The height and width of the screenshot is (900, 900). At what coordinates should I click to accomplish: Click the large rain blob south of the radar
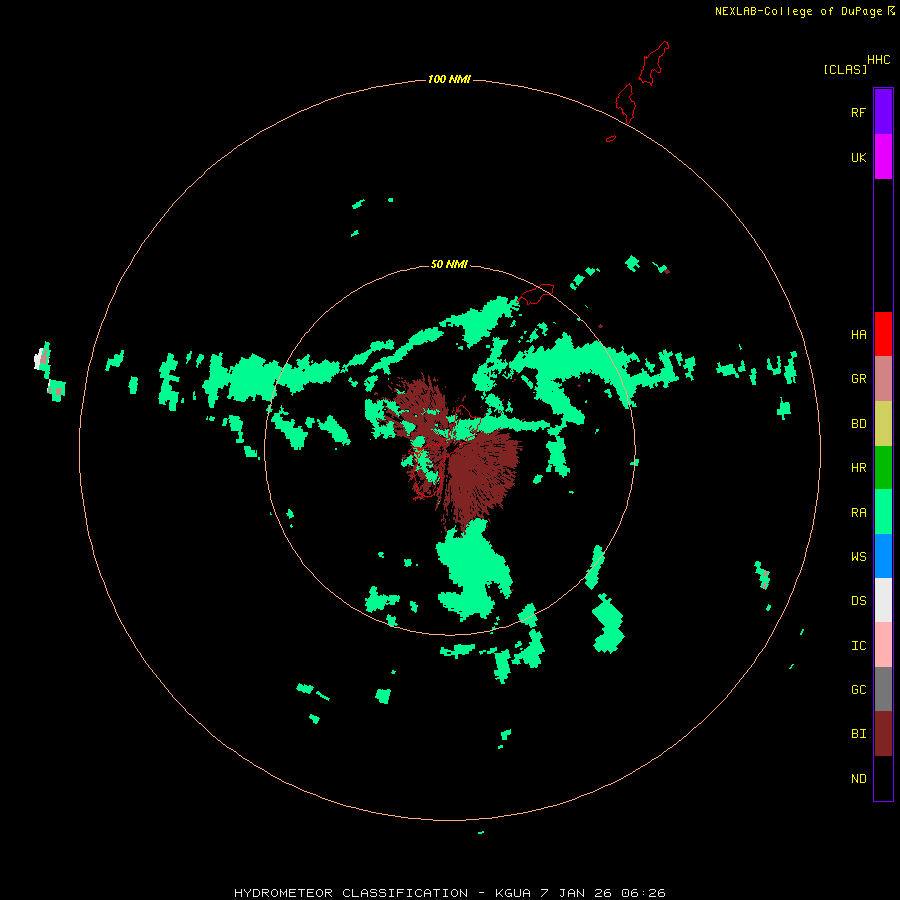click(x=472, y=570)
